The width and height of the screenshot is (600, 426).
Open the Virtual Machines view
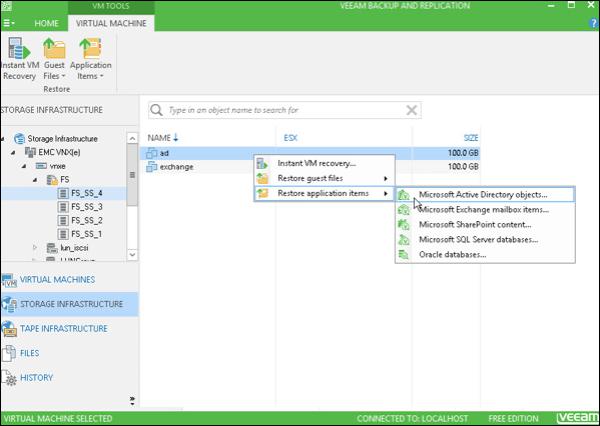[x=69, y=280]
